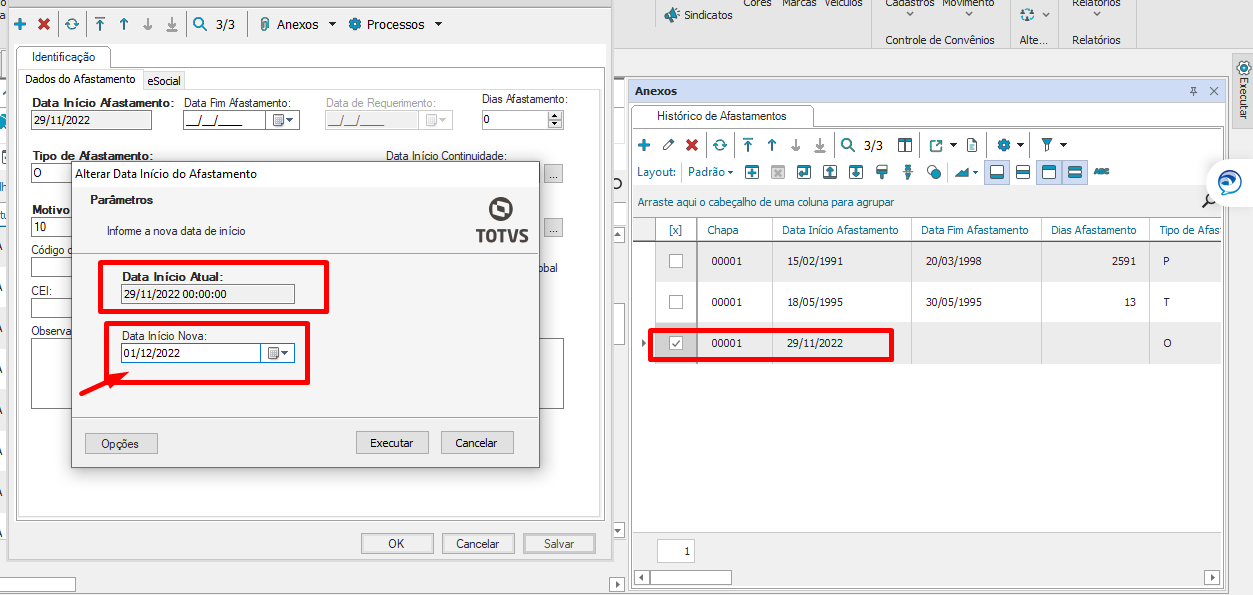
Task: Click gear processes icon in Anexos toolbar
Action: (1004, 145)
